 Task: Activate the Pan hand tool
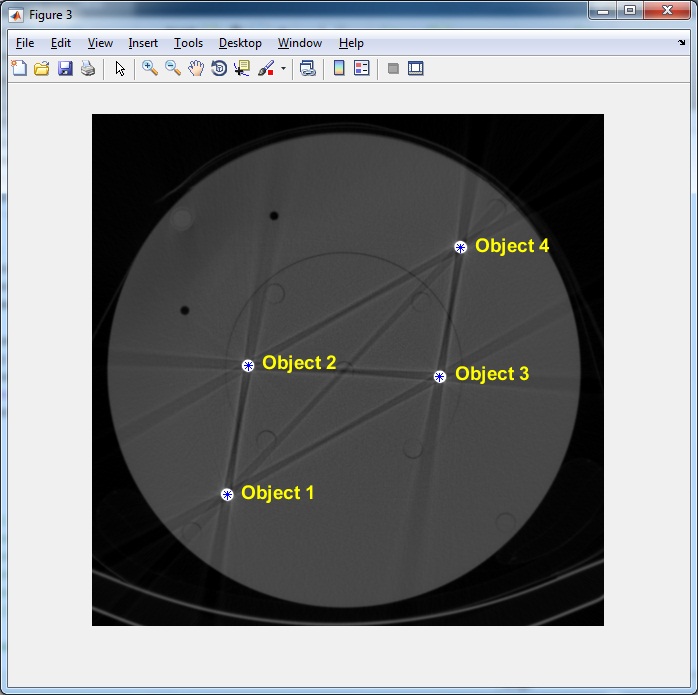tap(196, 69)
